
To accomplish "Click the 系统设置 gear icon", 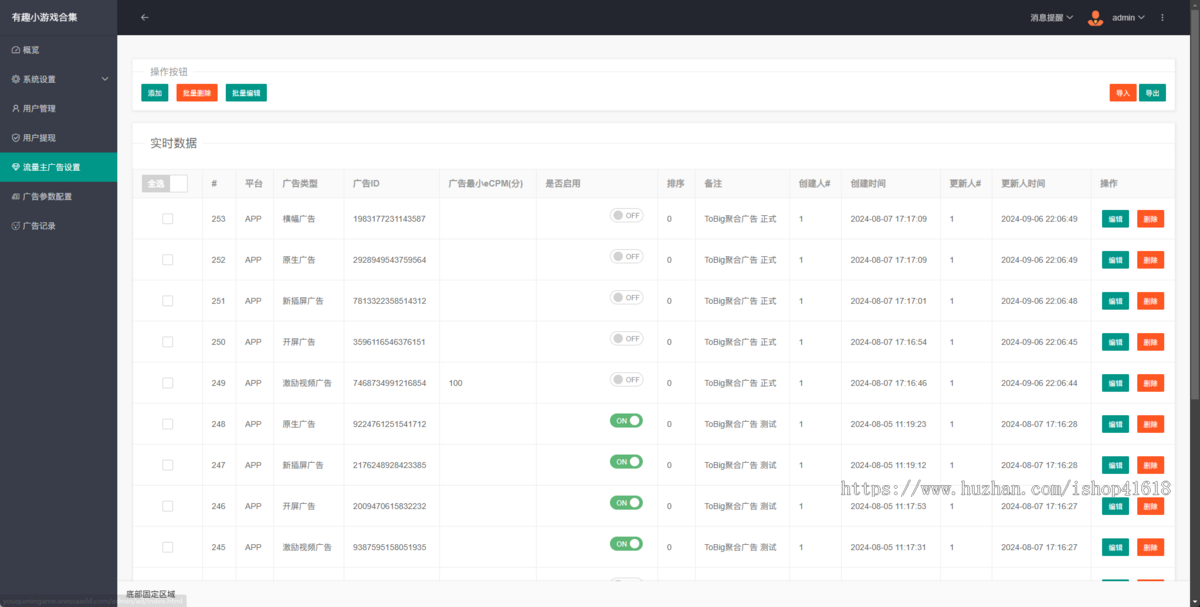I will [x=15, y=79].
